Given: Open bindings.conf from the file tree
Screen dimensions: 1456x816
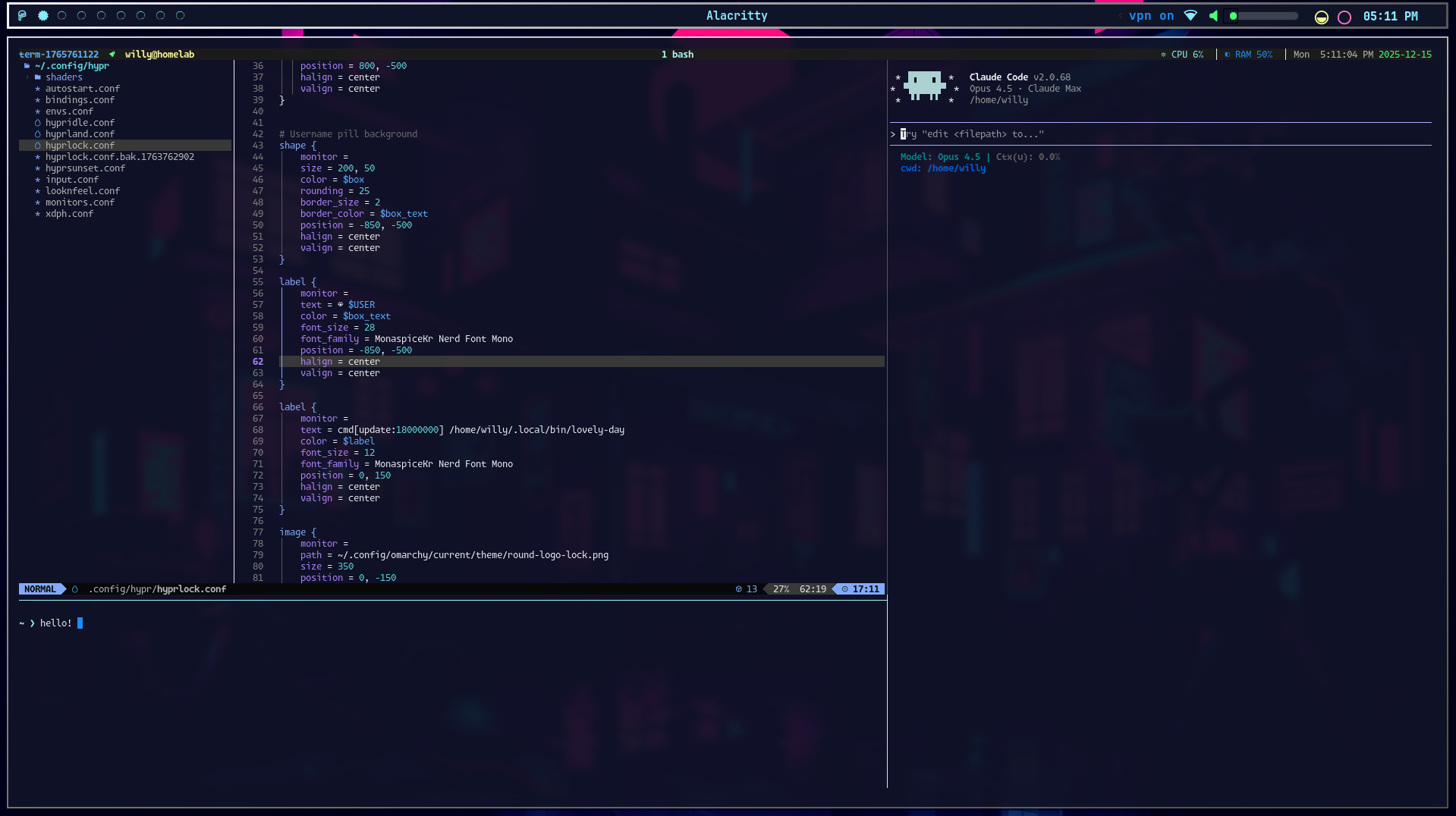Looking at the screenshot, I should point(80,100).
